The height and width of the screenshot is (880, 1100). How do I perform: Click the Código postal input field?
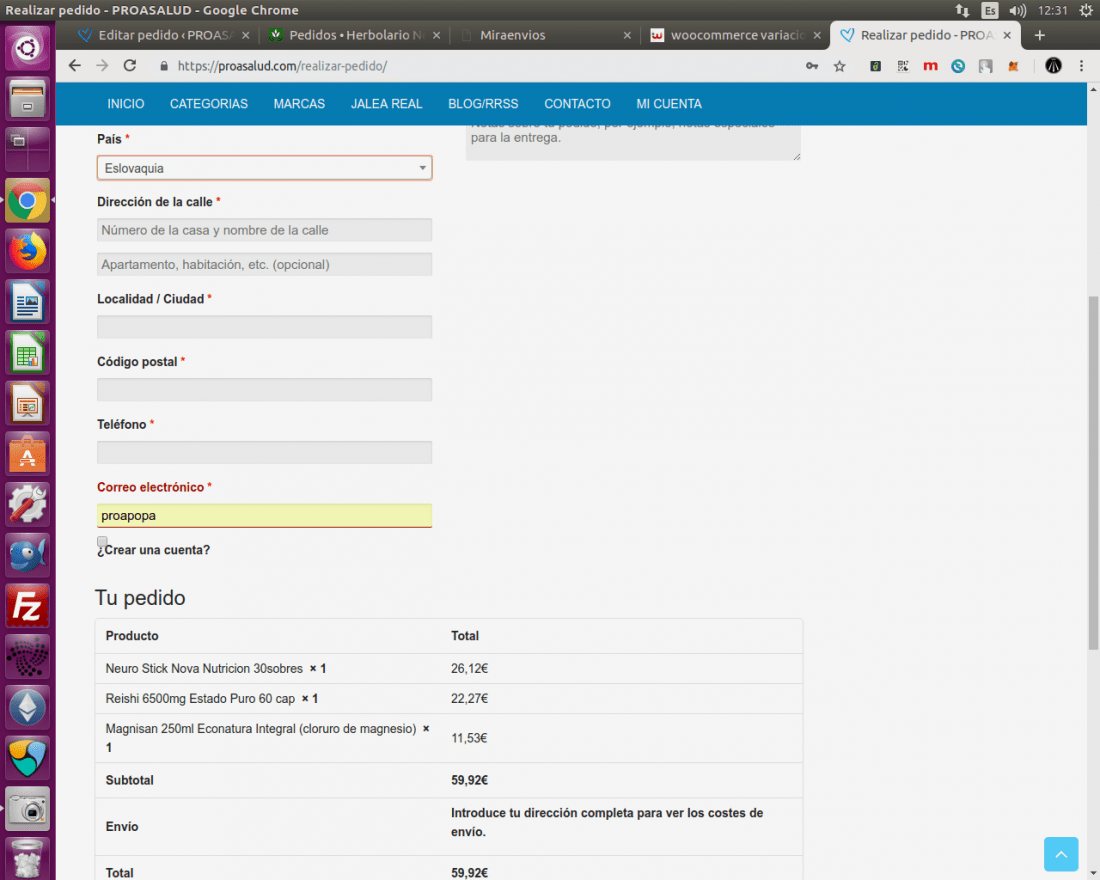(x=264, y=389)
